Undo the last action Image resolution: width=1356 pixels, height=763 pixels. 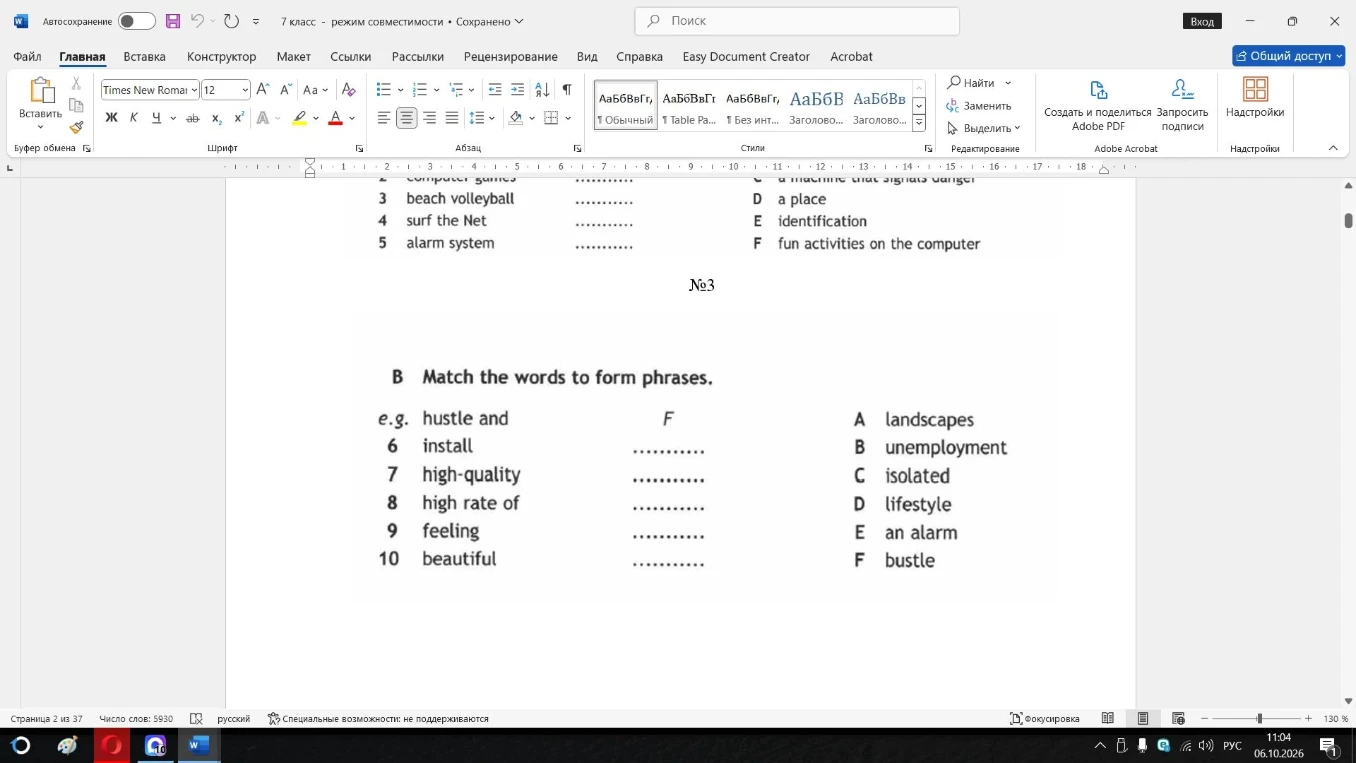pos(197,21)
